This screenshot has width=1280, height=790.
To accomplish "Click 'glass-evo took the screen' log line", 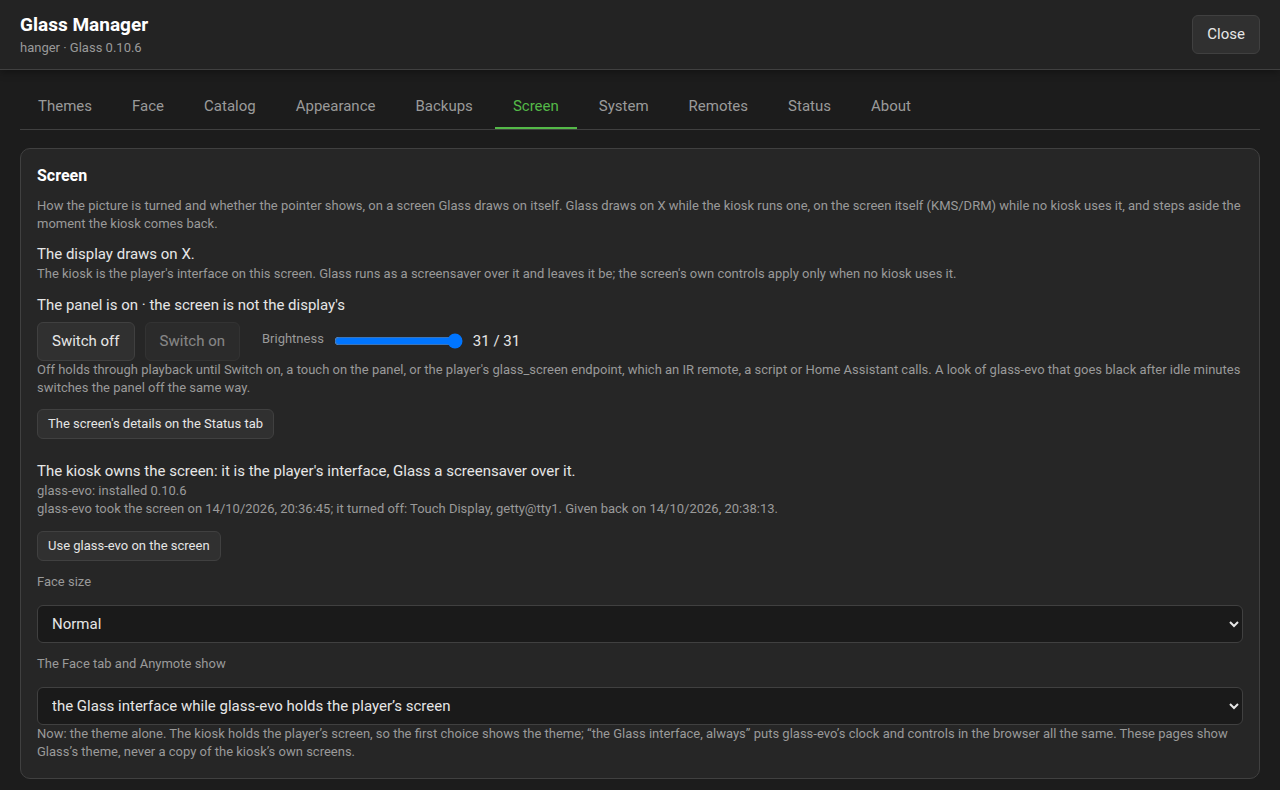I will click(407, 508).
